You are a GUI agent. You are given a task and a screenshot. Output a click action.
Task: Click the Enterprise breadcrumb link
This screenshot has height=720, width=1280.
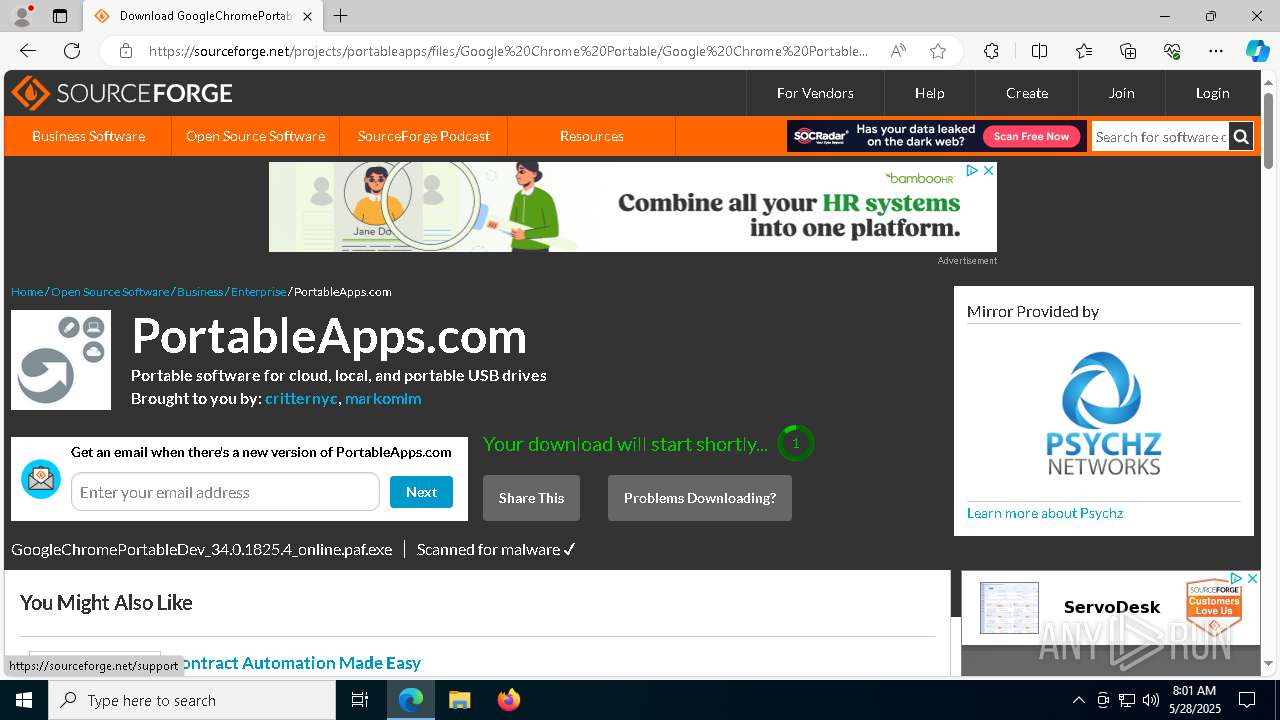(258, 292)
